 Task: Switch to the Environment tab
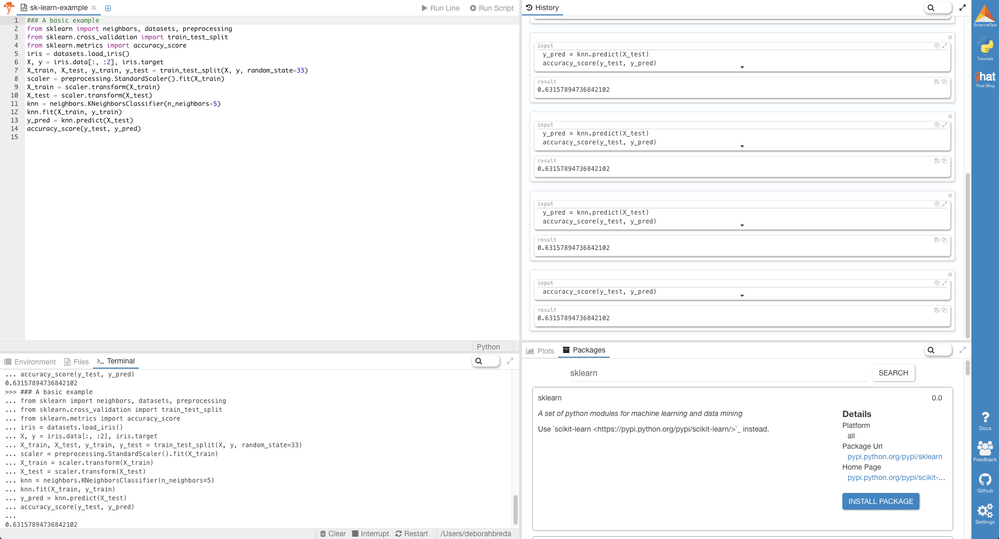click(x=30, y=361)
